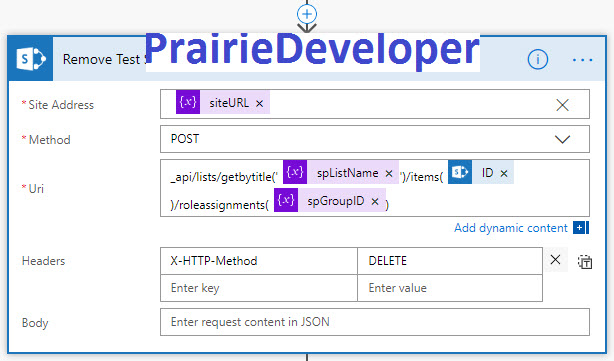The height and width of the screenshot is (361, 614).
Task: Click the _api/lists/getbytitle Uri text
Action: pos(224,177)
